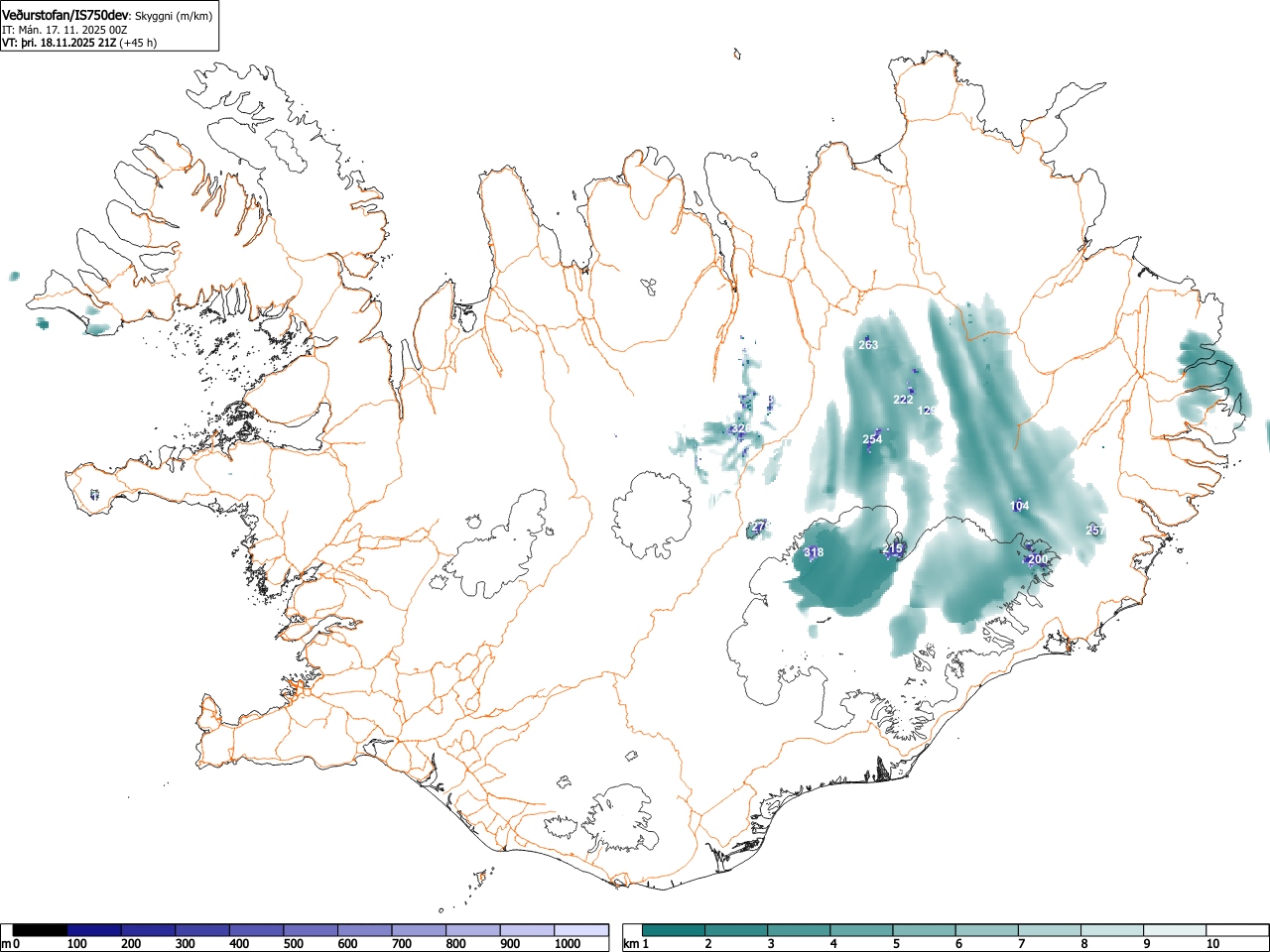Click the dark teal 1–2 km legend swatch
1270x952 pixels.
coord(674,930)
